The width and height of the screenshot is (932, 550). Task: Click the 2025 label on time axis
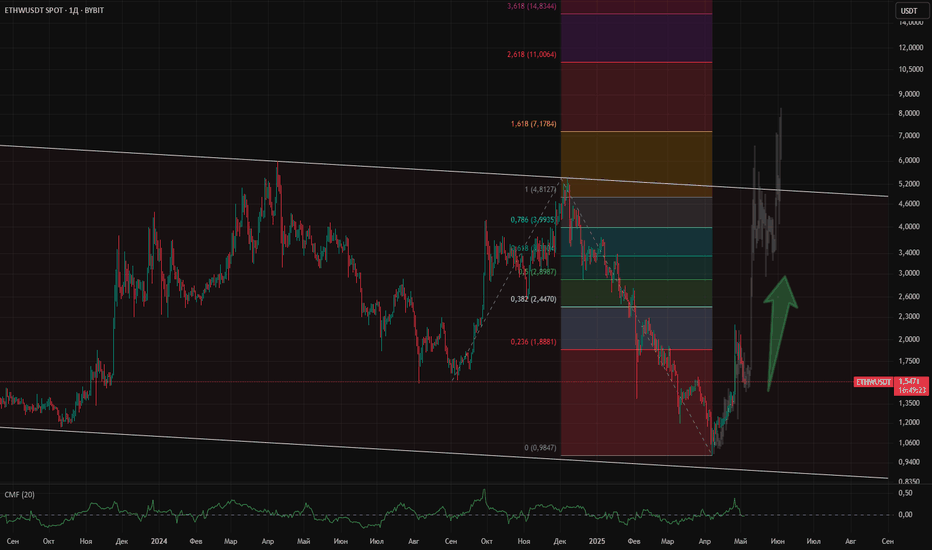(597, 541)
